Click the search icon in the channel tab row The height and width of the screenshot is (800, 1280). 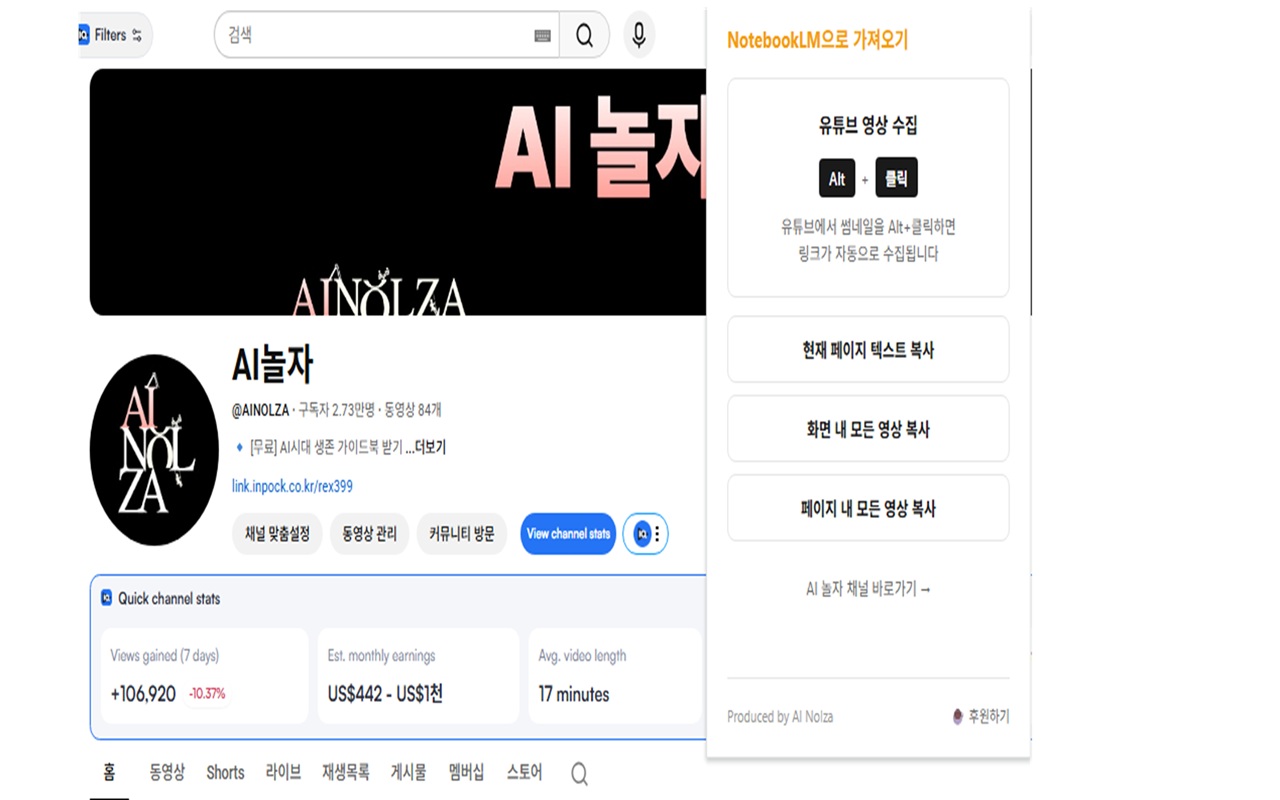[578, 773]
